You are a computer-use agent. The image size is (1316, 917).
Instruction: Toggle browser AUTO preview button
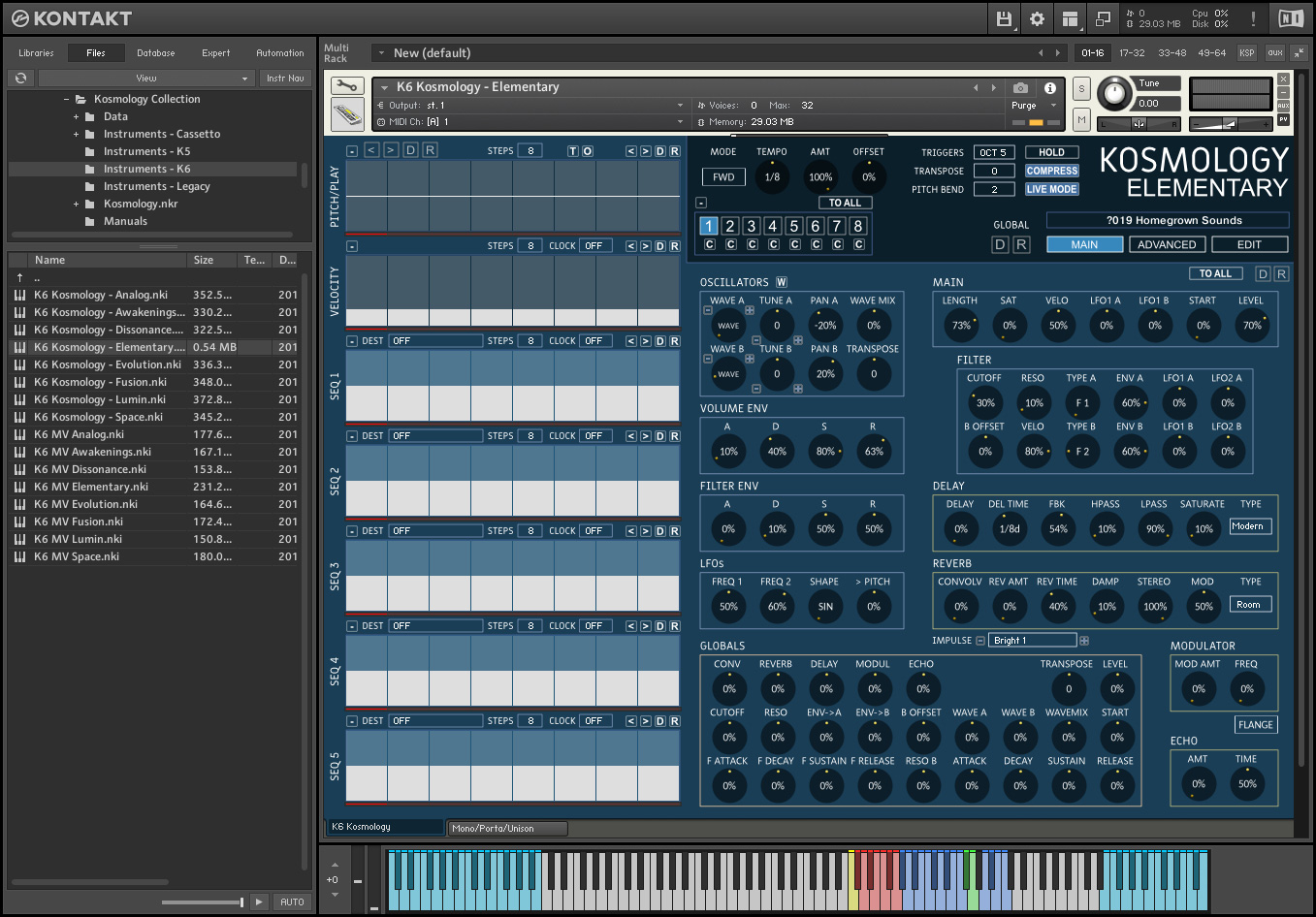tap(292, 901)
